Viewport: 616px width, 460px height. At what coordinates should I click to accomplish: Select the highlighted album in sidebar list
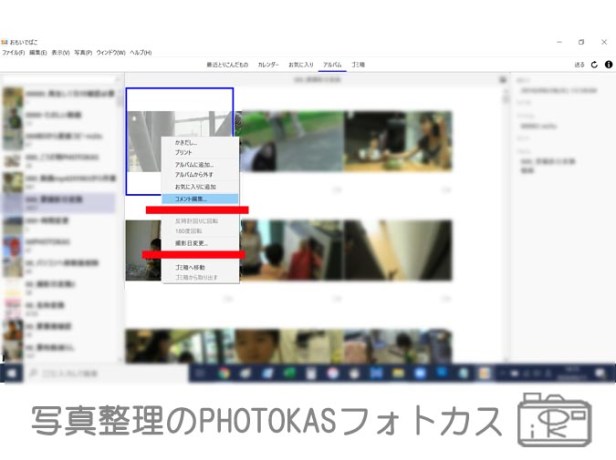[59, 203]
